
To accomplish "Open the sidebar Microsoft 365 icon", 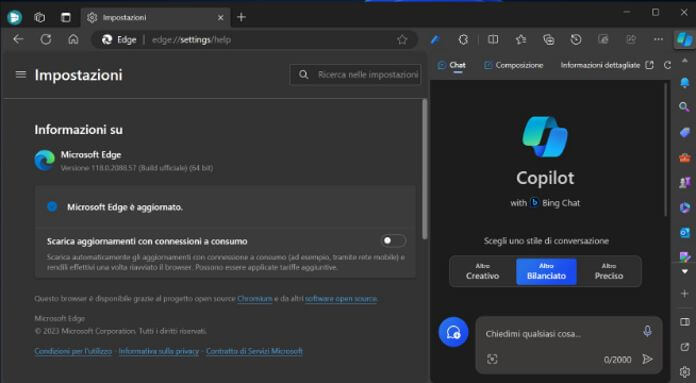I will coord(684,207).
